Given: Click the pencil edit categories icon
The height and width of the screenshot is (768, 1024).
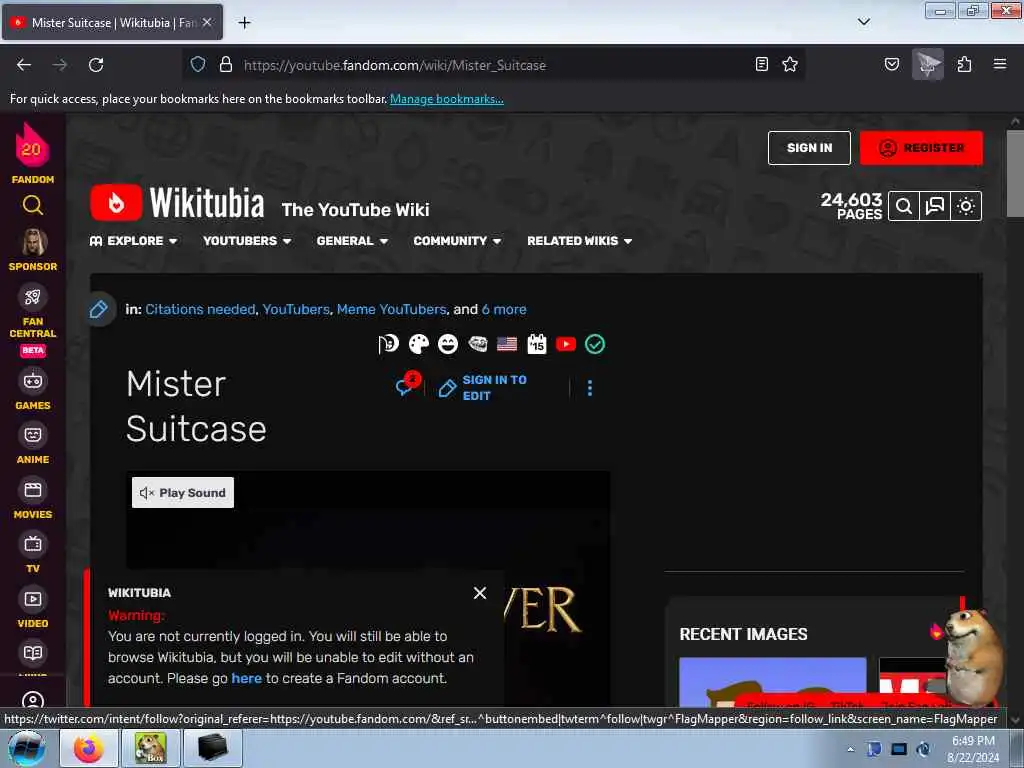Looking at the screenshot, I should (99, 309).
